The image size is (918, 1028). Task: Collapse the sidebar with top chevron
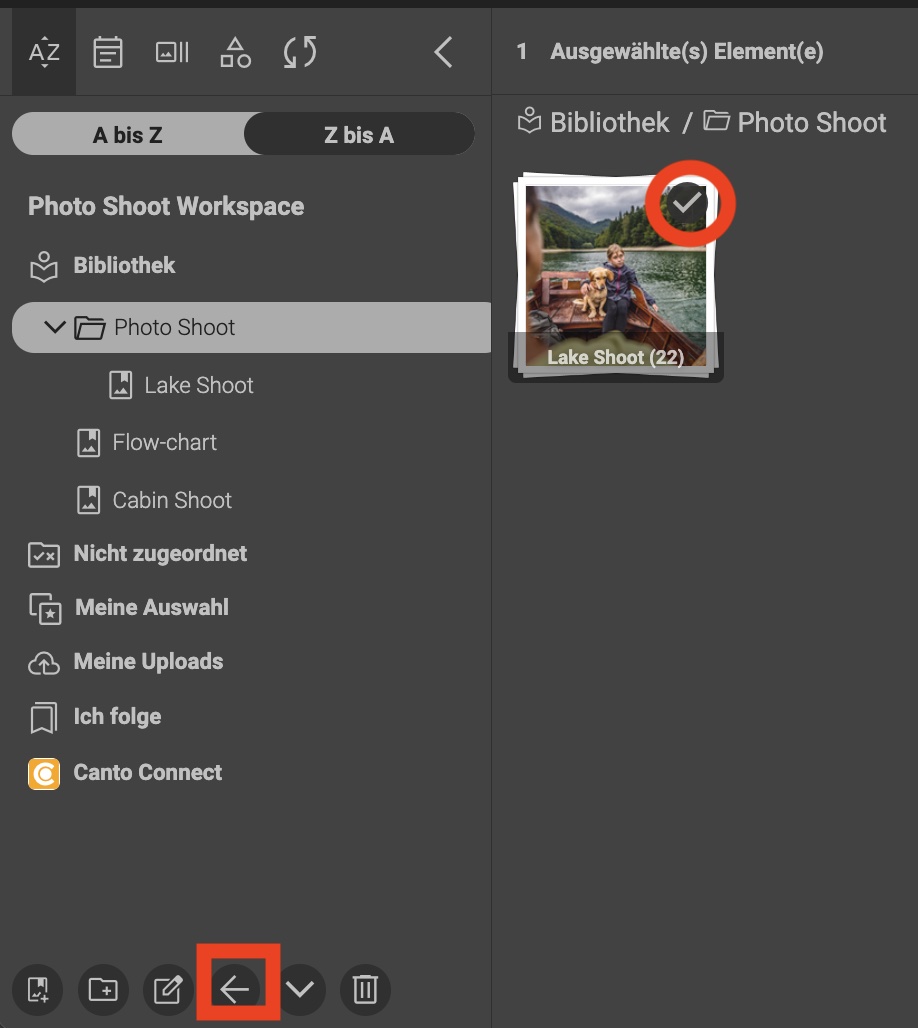pyautogui.click(x=443, y=53)
